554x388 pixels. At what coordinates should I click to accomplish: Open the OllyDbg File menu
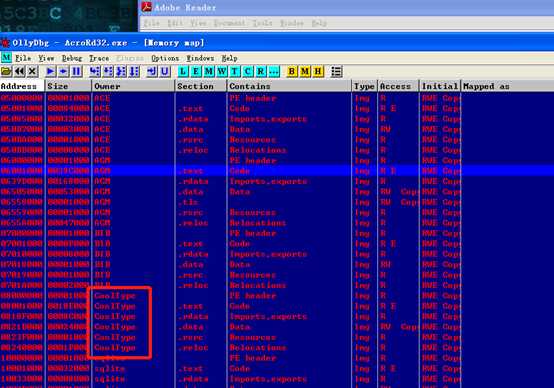[23, 58]
